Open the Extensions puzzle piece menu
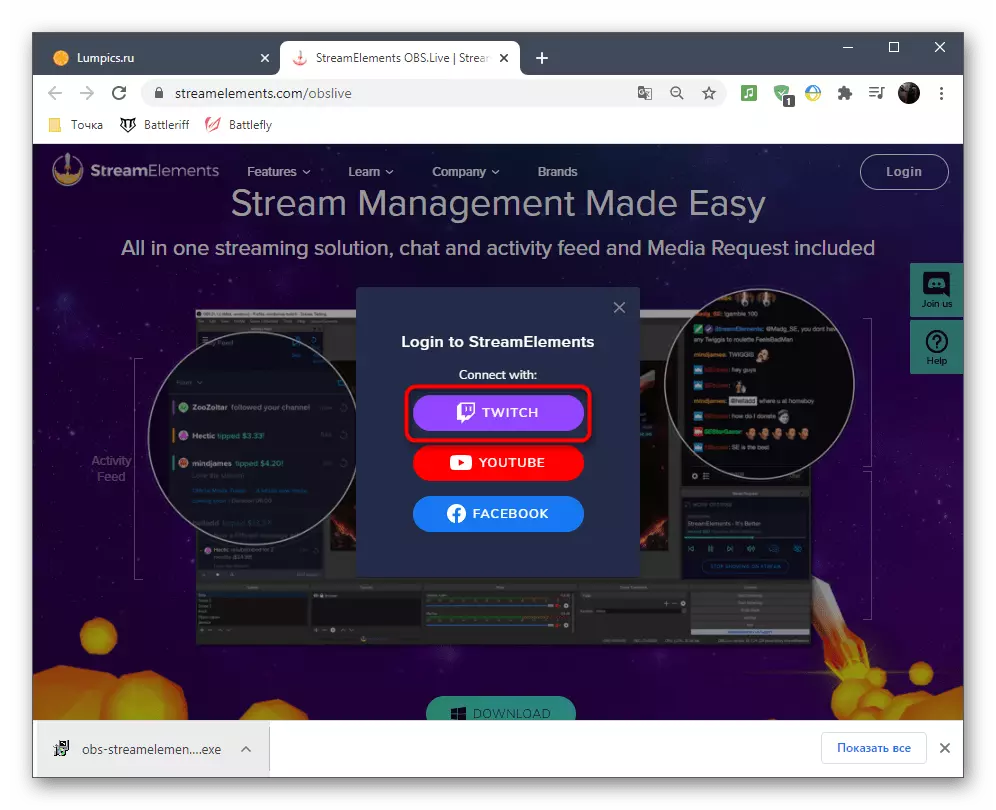 (x=844, y=93)
